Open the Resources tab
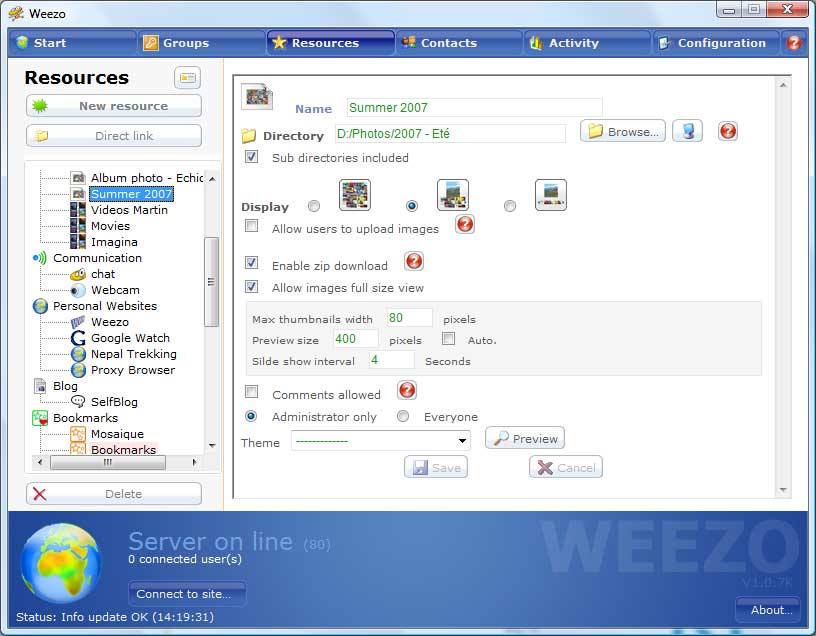The height and width of the screenshot is (636, 816). 330,43
